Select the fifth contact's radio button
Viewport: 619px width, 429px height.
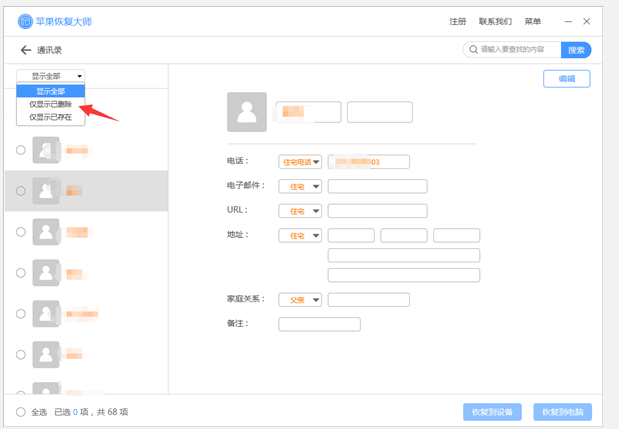pyautogui.click(x=21, y=314)
